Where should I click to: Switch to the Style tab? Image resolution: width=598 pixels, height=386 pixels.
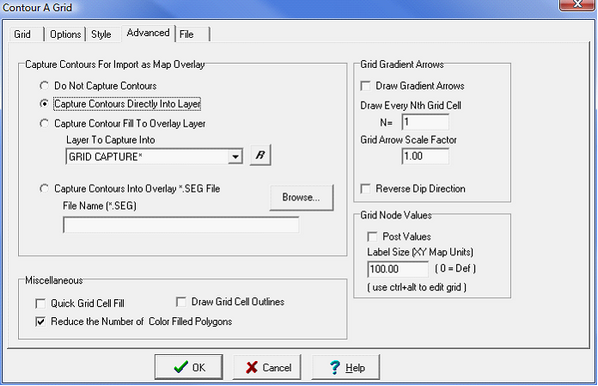[x=101, y=34]
